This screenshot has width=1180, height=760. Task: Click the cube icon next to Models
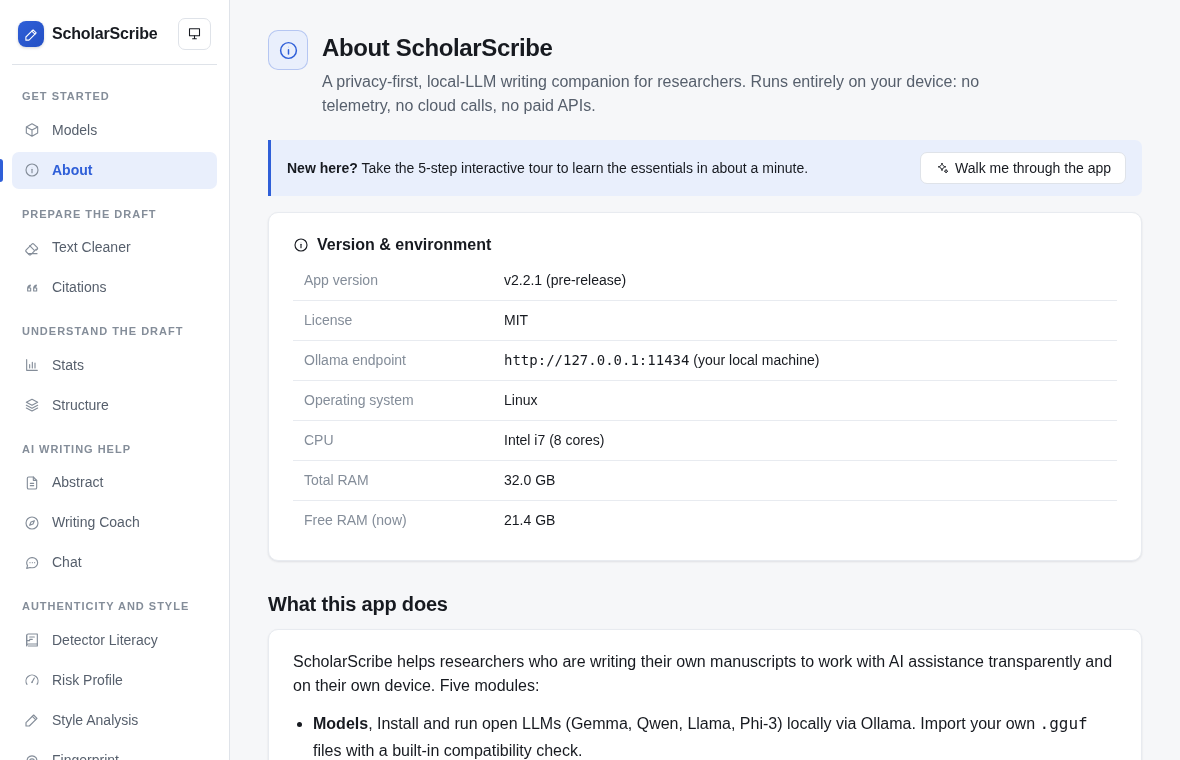32,130
